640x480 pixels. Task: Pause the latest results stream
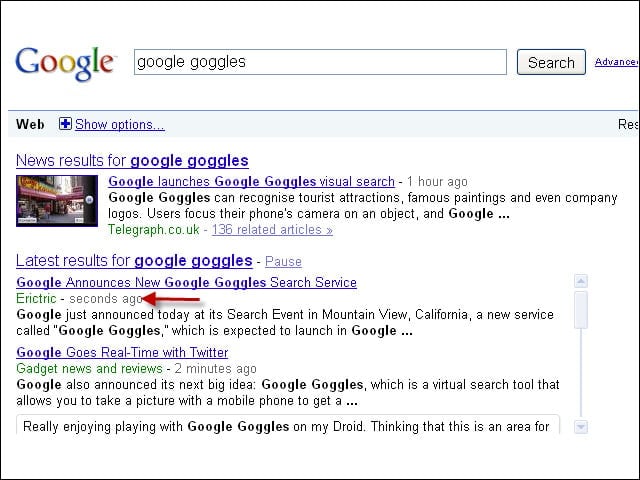283,262
